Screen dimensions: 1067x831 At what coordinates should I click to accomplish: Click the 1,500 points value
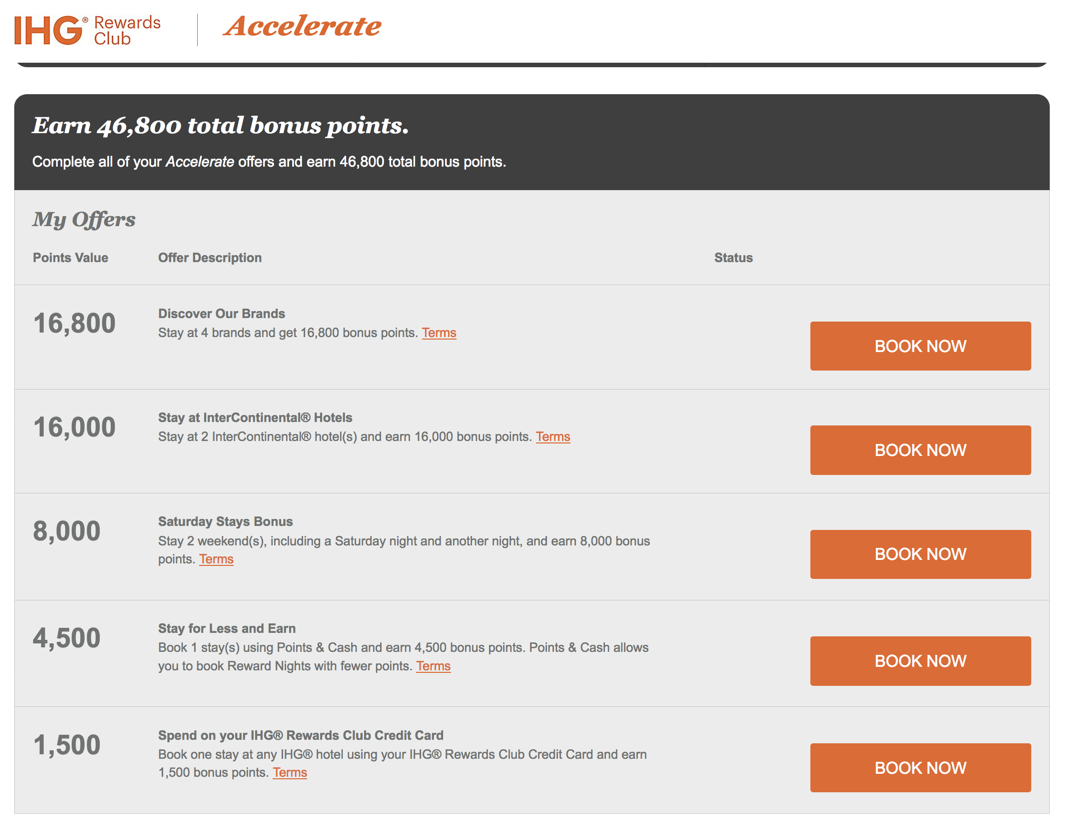click(67, 745)
